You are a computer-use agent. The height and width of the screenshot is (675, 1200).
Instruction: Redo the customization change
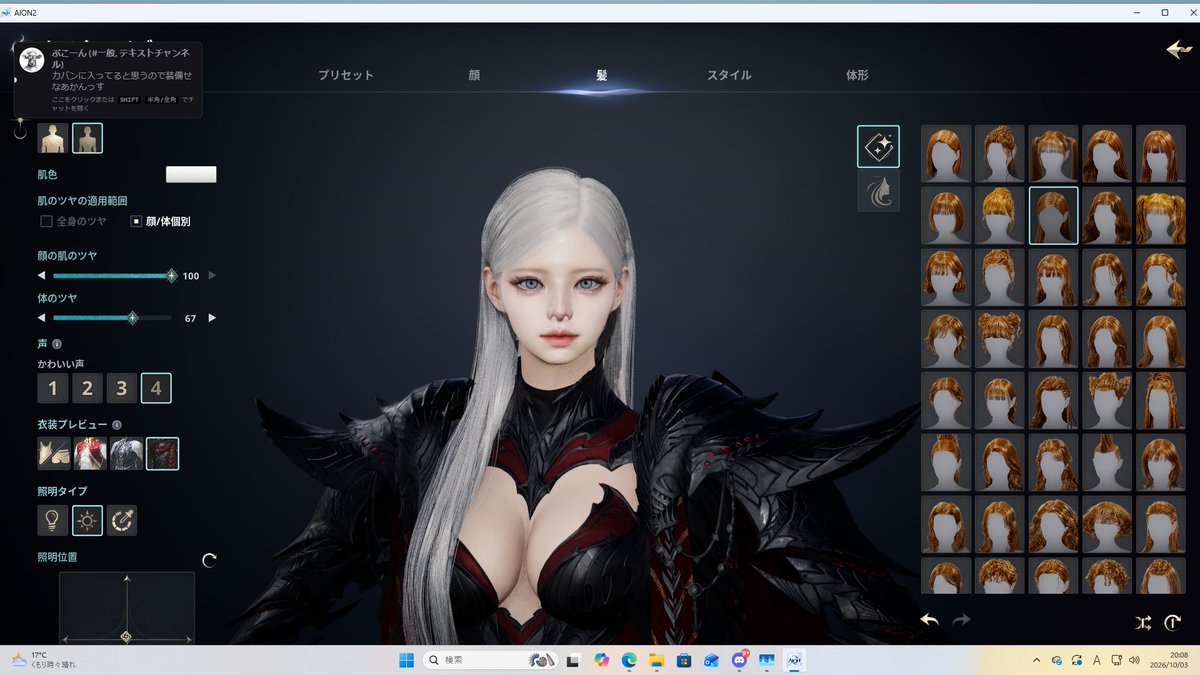(962, 620)
